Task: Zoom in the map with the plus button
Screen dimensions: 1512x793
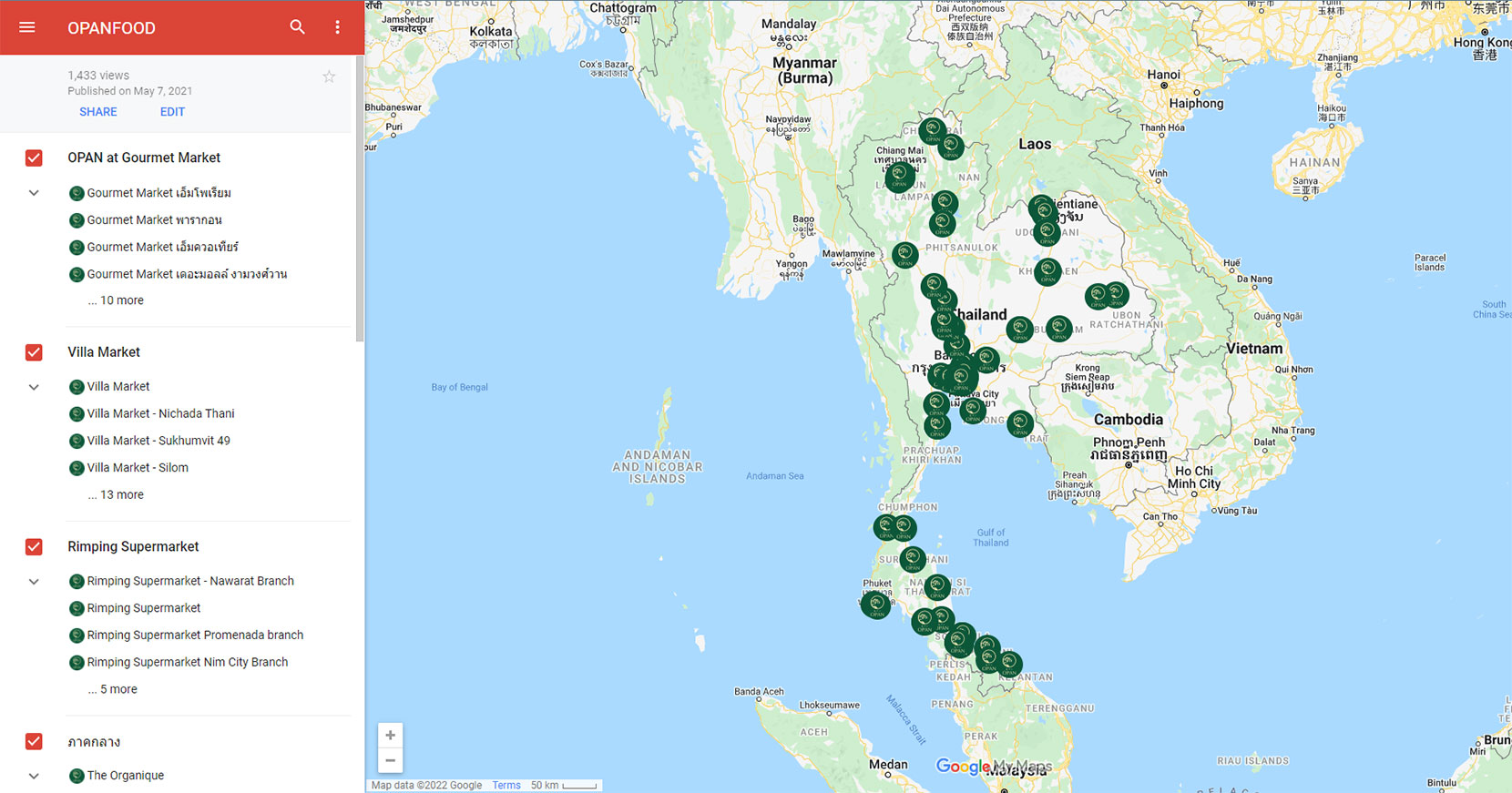Action: pos(390,736)
